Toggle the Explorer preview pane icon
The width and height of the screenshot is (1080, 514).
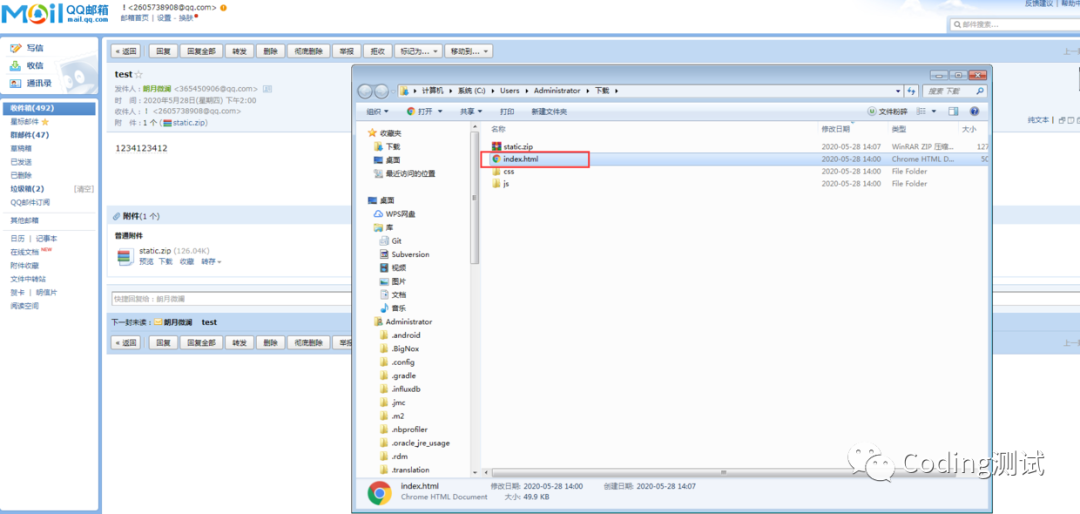click(x=953, y=112)
